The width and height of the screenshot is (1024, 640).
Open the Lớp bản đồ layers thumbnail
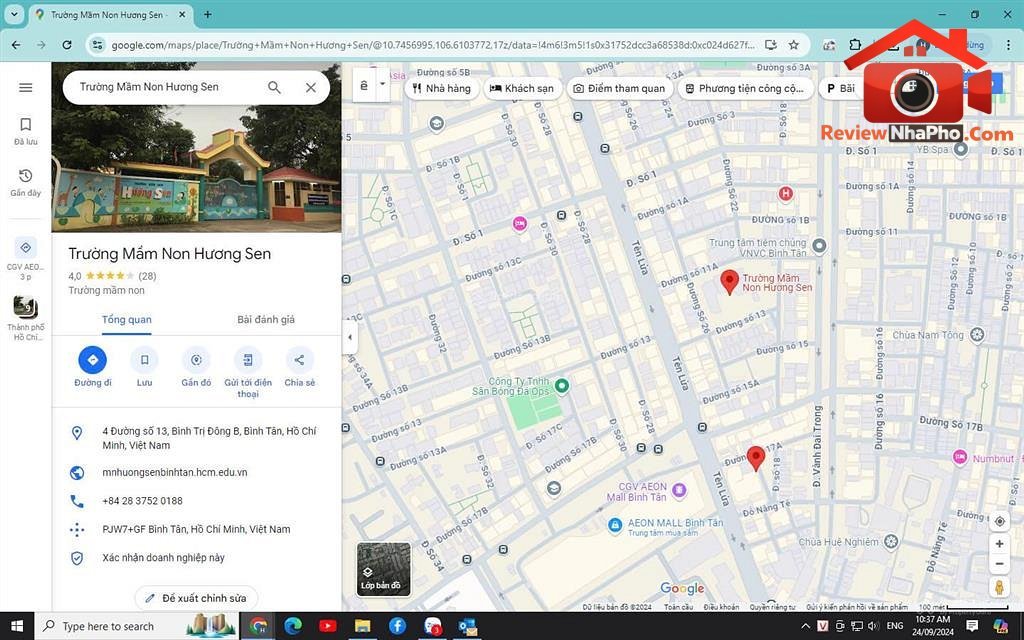(384, 569)
